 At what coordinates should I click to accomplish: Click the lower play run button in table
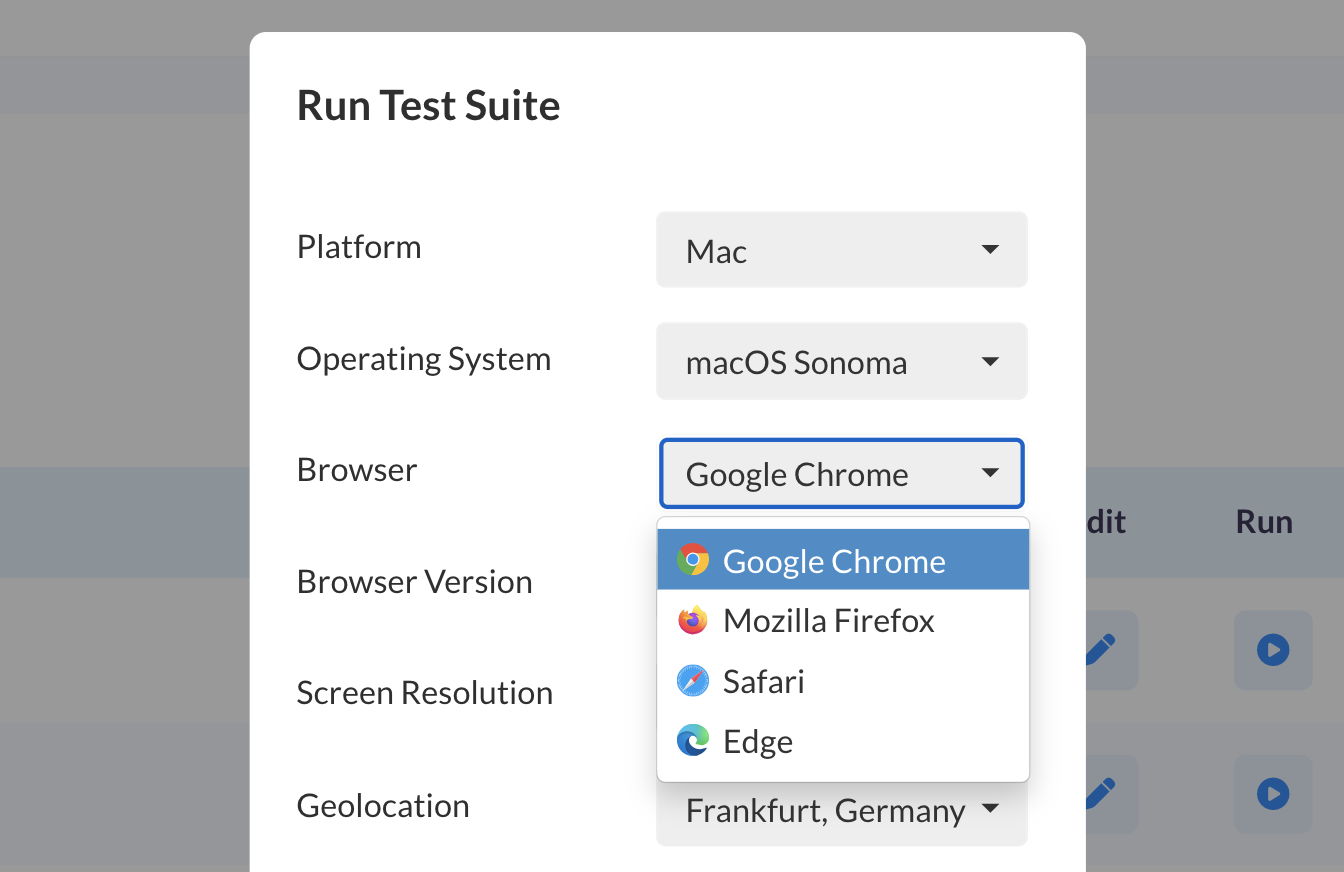click(1273, 794)
